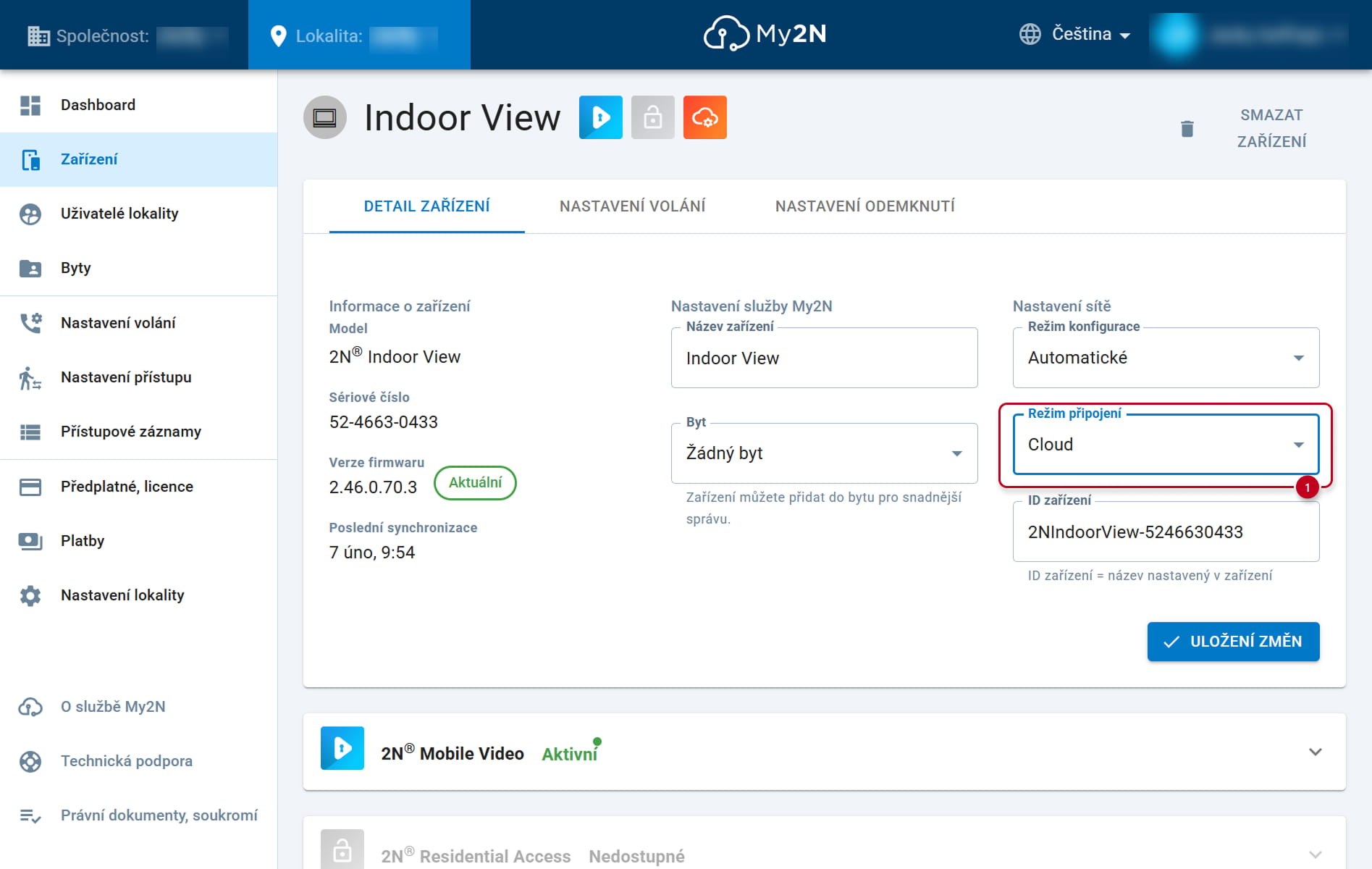Viewport: 1372px width, 869px height.
Task: Click the Byty folder icon
Action: tap(30, 268)
